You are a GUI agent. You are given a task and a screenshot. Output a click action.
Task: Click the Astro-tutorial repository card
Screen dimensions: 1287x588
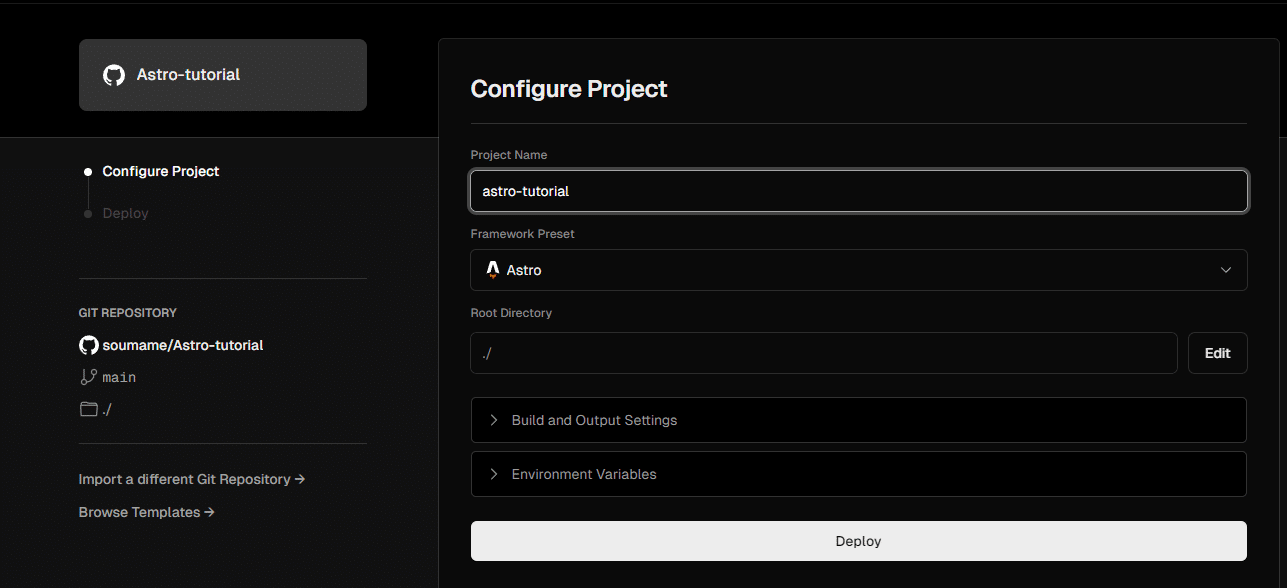(x=223, y=75)
